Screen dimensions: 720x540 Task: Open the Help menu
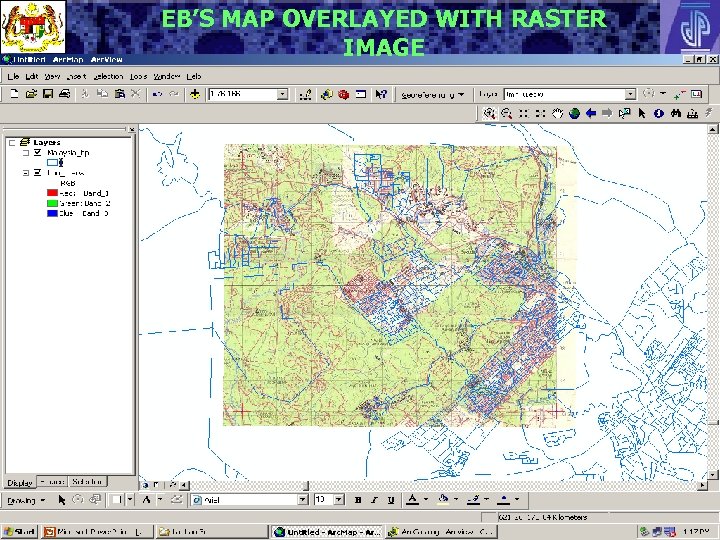(x=194, y=76)
